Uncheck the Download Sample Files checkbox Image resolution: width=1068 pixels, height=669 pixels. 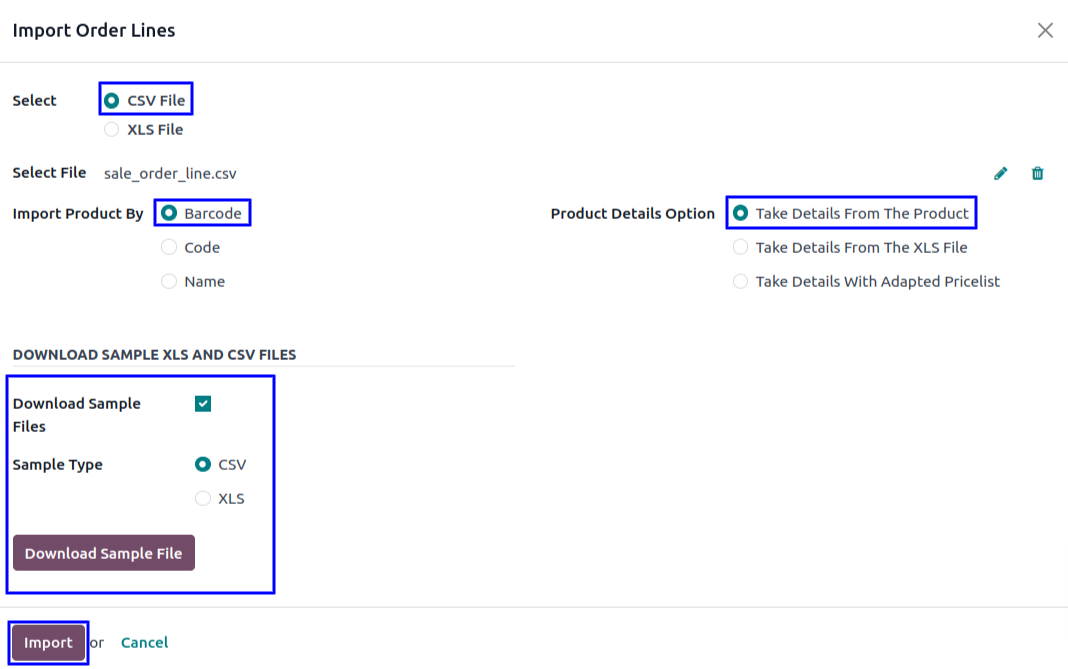point(203,403)
